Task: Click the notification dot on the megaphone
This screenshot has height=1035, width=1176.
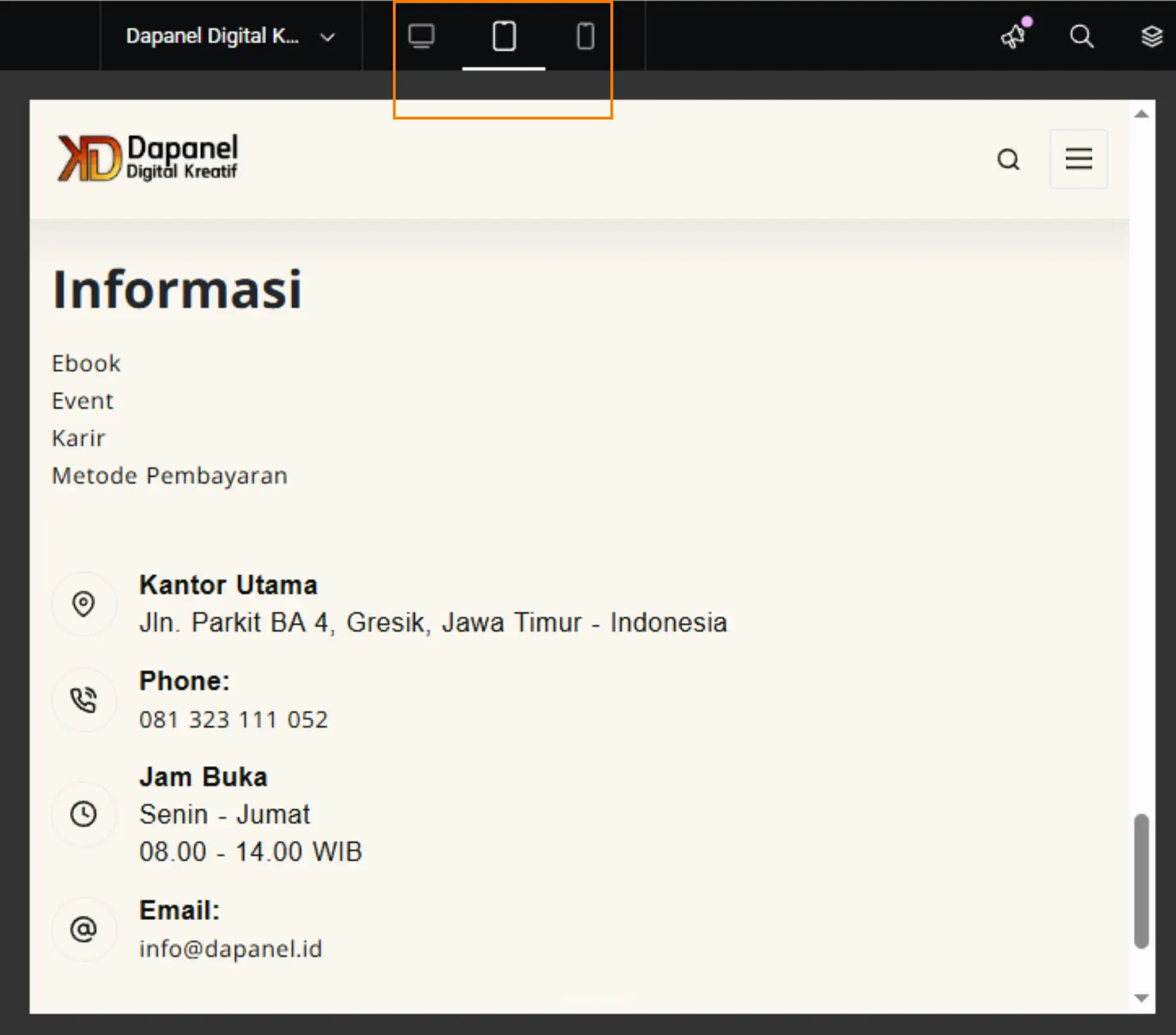Action: (x=1027, y=21)
